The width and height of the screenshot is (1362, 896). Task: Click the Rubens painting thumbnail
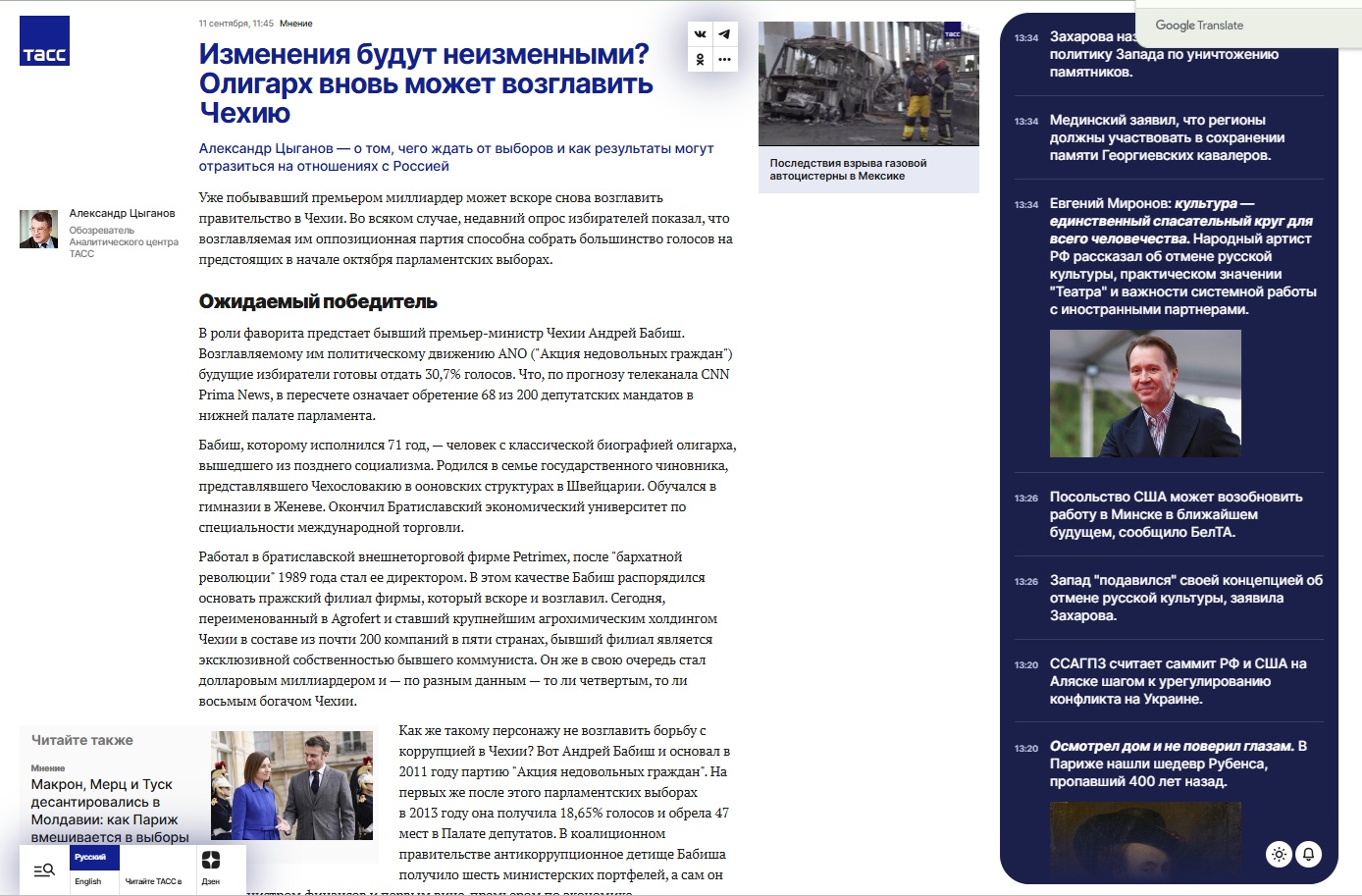click(1145, 840)
